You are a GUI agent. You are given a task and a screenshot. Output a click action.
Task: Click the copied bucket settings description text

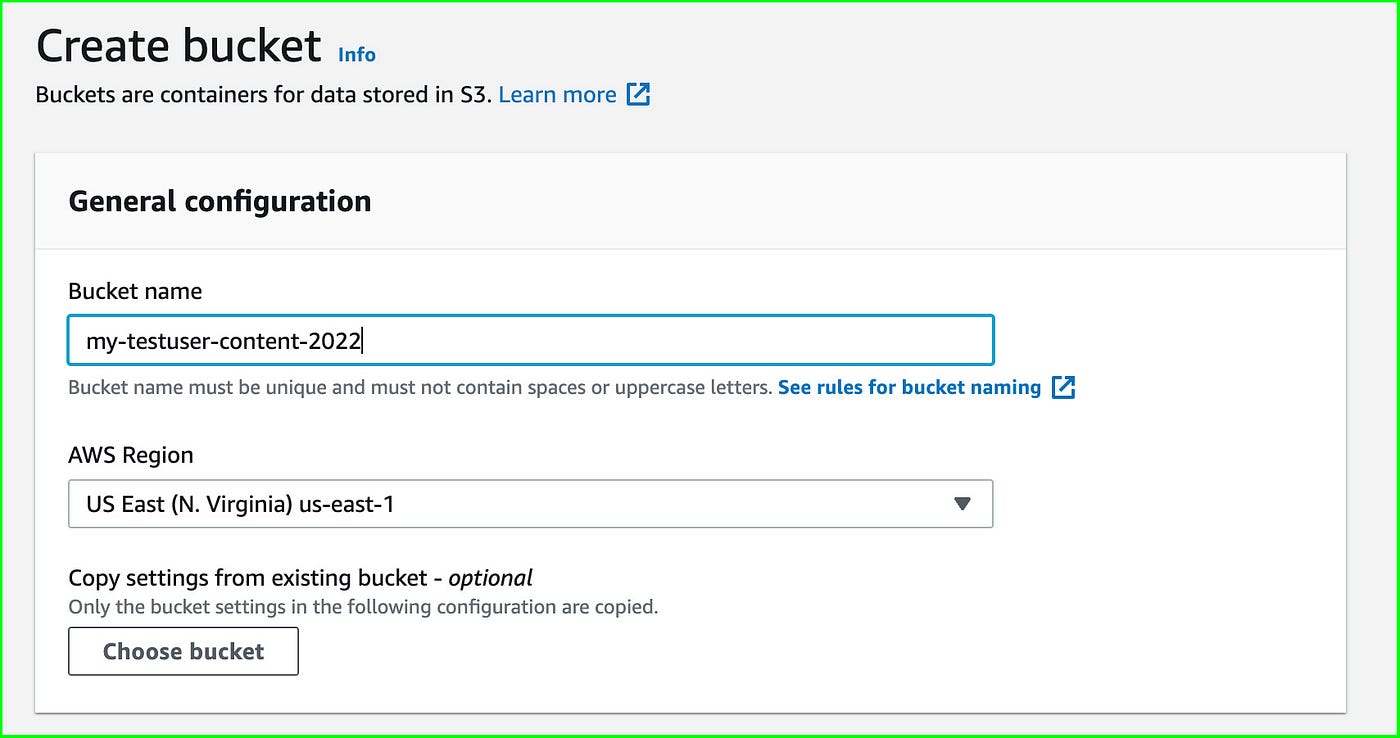point(363,606)
